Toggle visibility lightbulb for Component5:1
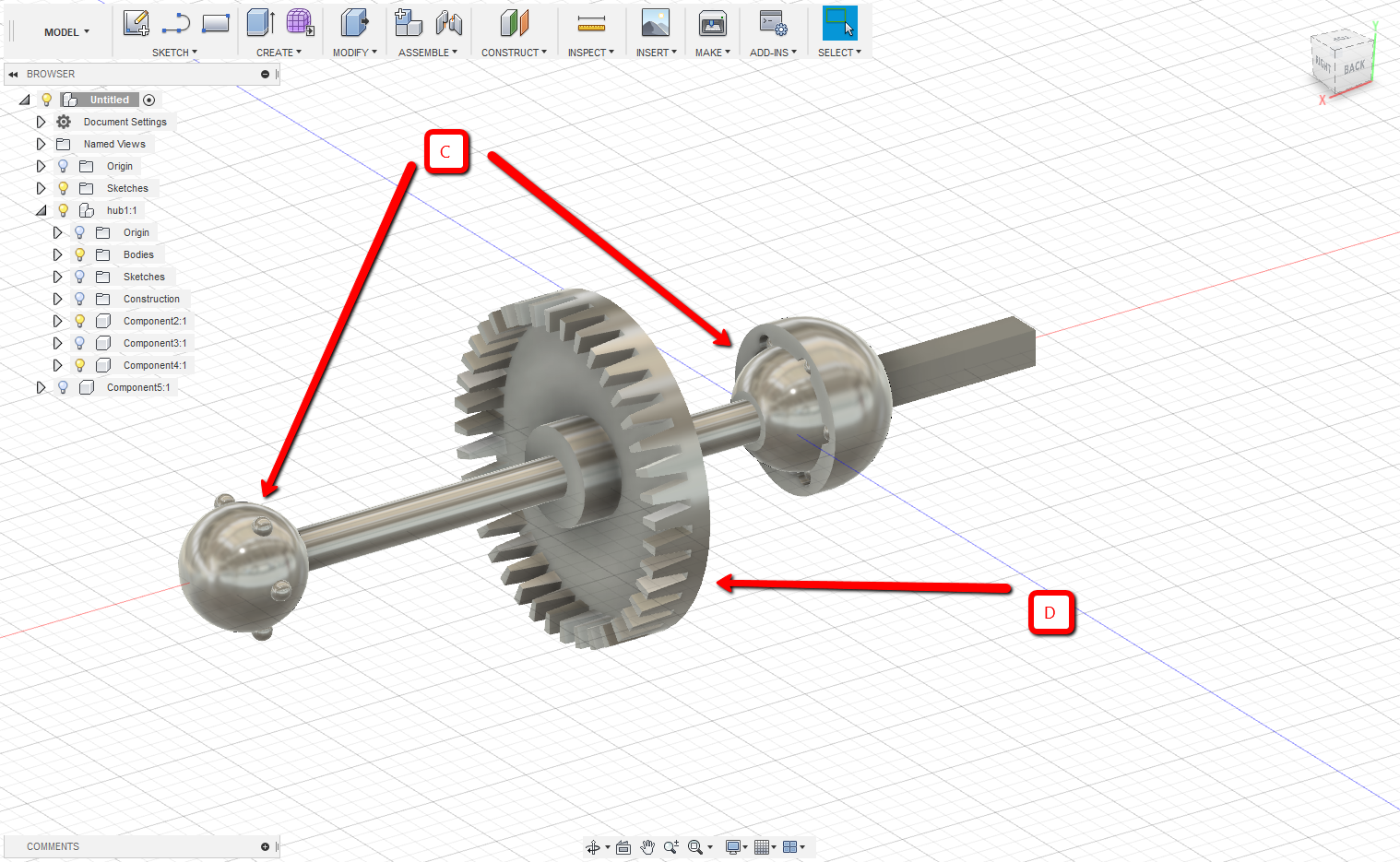This screenshot has width=1400, height=862. tap(63, 387)
